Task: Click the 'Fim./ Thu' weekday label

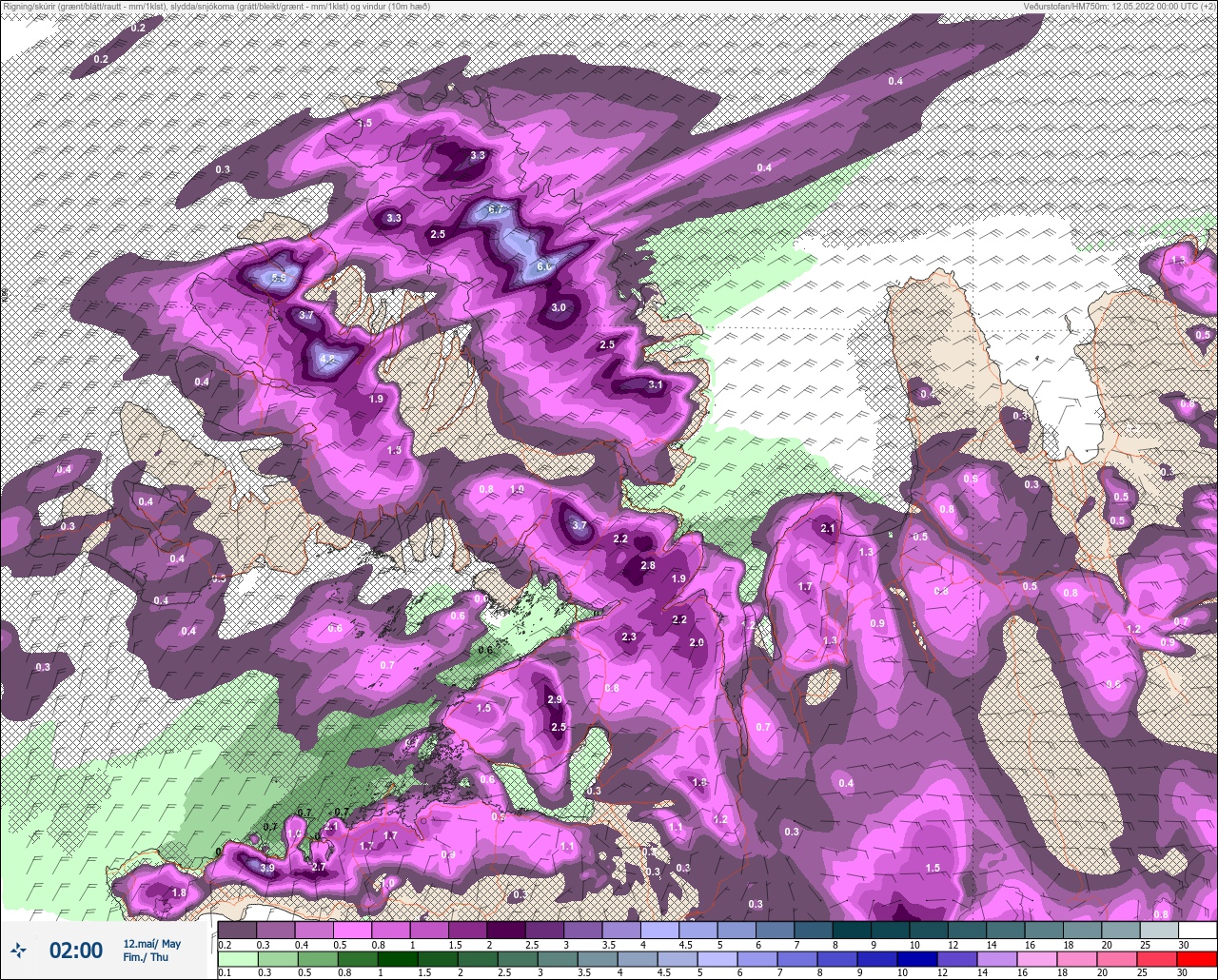Action: tap(146, 957)
